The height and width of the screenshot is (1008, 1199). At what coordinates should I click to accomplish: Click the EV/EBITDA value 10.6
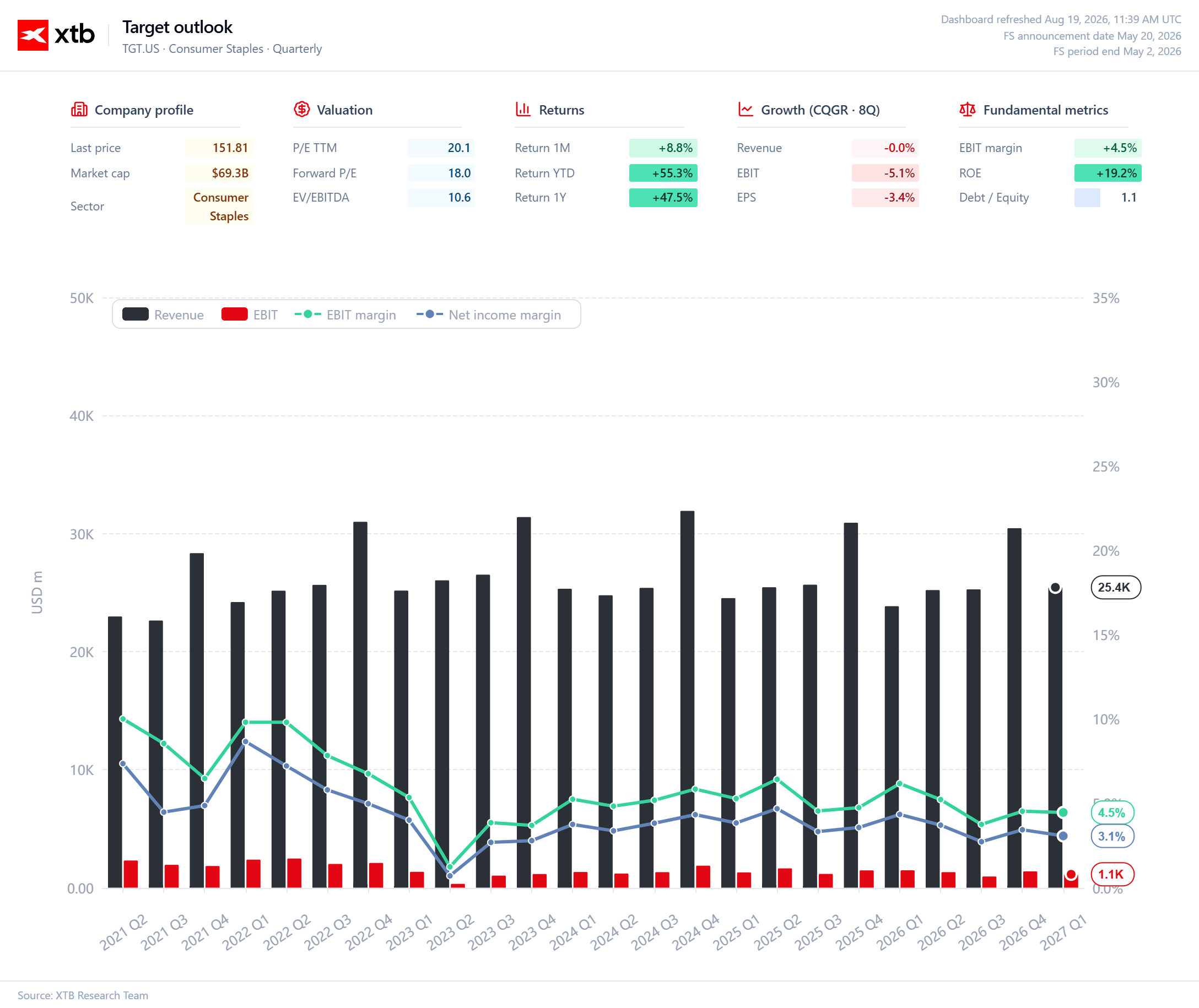point(441,198)
